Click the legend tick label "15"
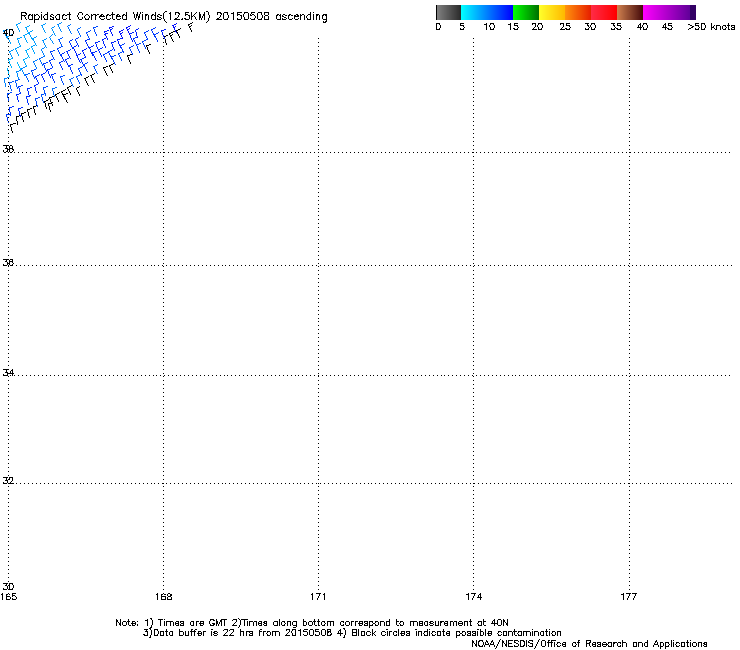 tap(513, 27)
